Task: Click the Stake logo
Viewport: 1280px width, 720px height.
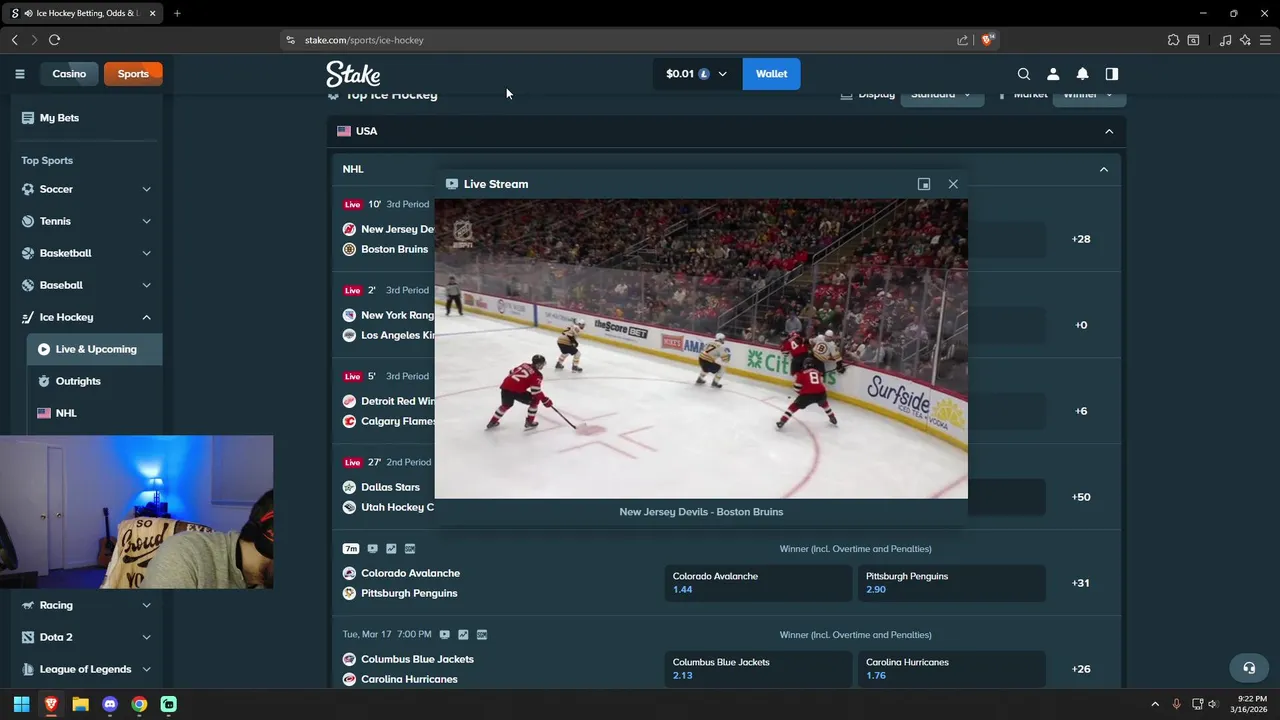Action: pos(353,74)
